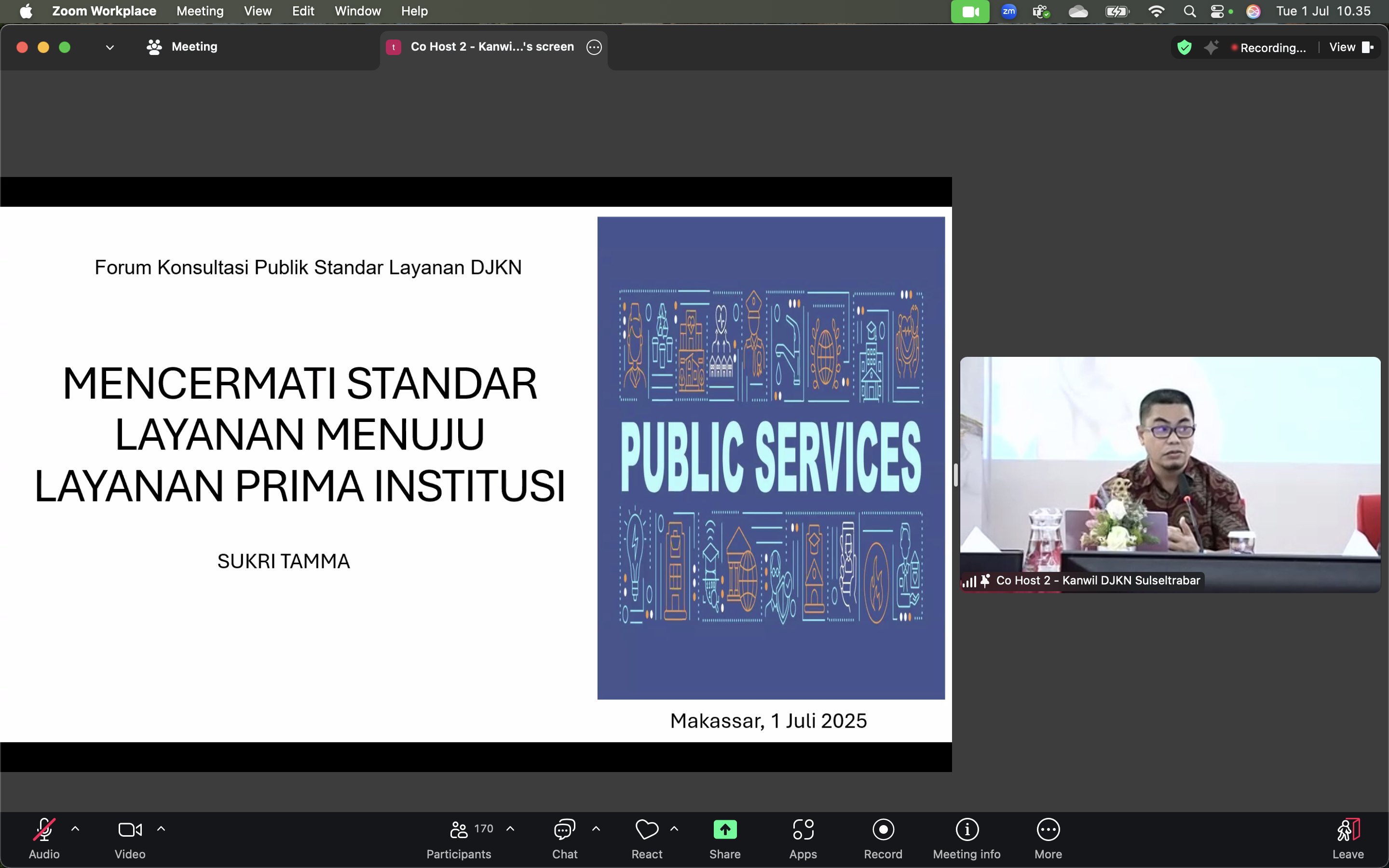Click the green Share screen button
Image resolution: width=1389 pixels, height=868 pixels.
725,829
